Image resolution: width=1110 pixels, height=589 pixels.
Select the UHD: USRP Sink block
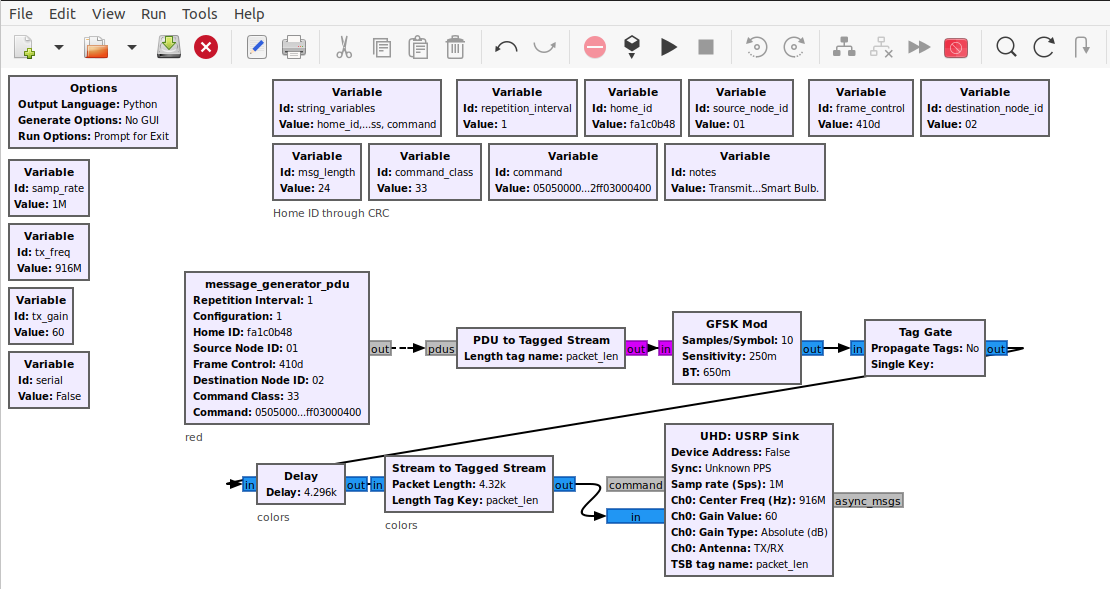coord(749,500)
